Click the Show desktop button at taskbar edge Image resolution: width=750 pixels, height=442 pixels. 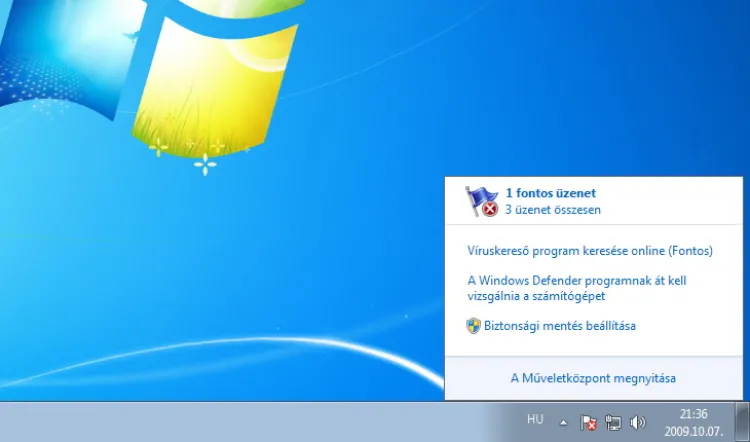742,422
